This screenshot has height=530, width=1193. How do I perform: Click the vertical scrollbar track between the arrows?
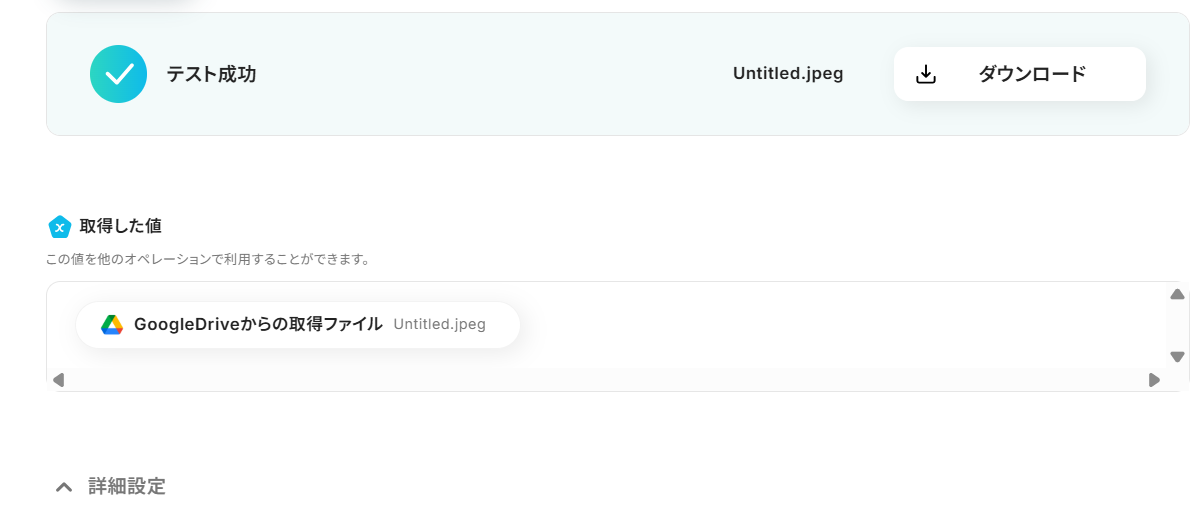pos(1177,325)
